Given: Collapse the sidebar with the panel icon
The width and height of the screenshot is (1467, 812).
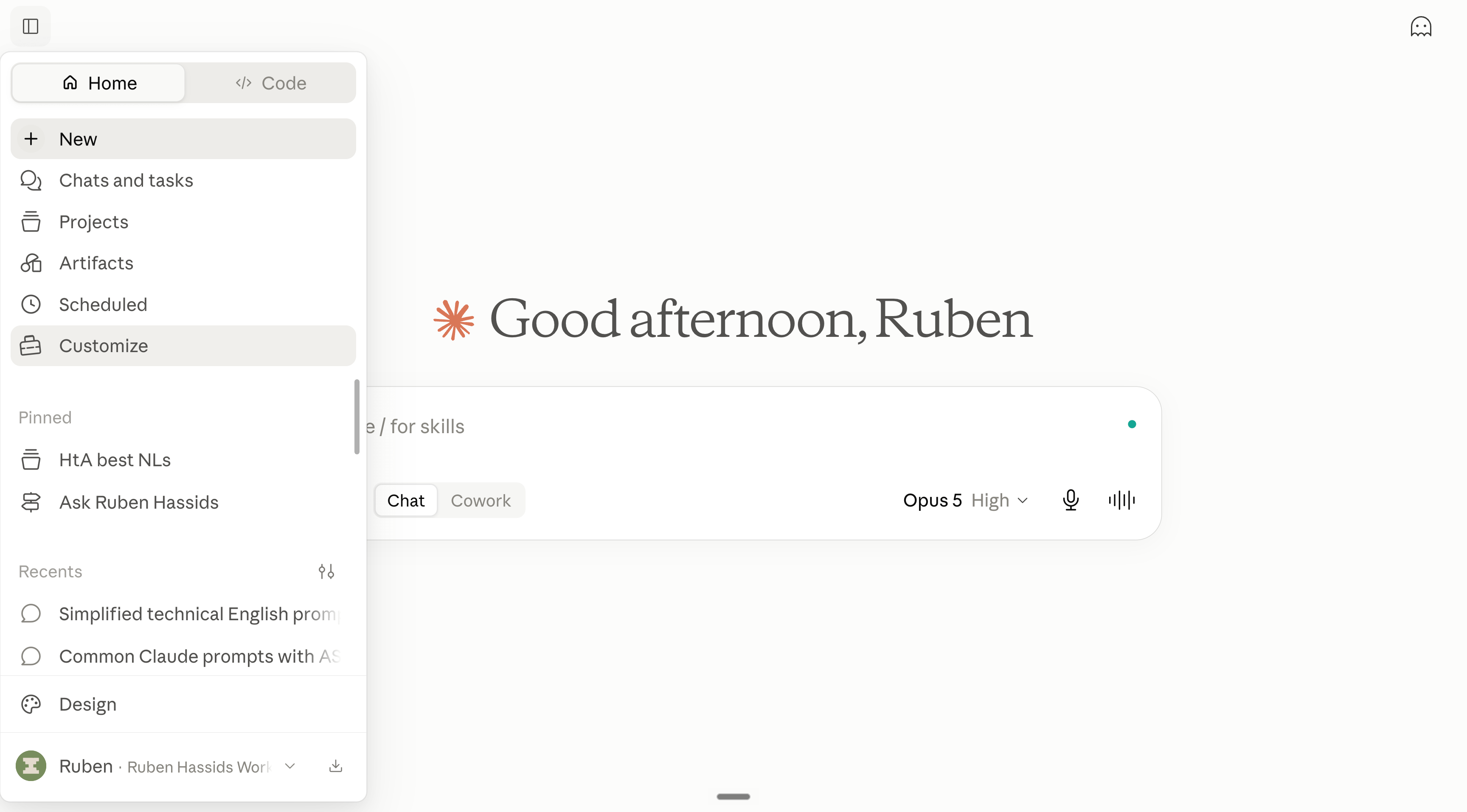Looking at the screenshot, I should coord(31,26).
